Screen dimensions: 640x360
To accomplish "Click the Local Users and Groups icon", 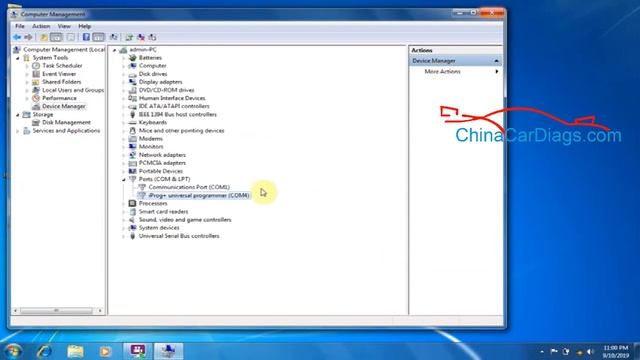I will click(x=36, y=90).
